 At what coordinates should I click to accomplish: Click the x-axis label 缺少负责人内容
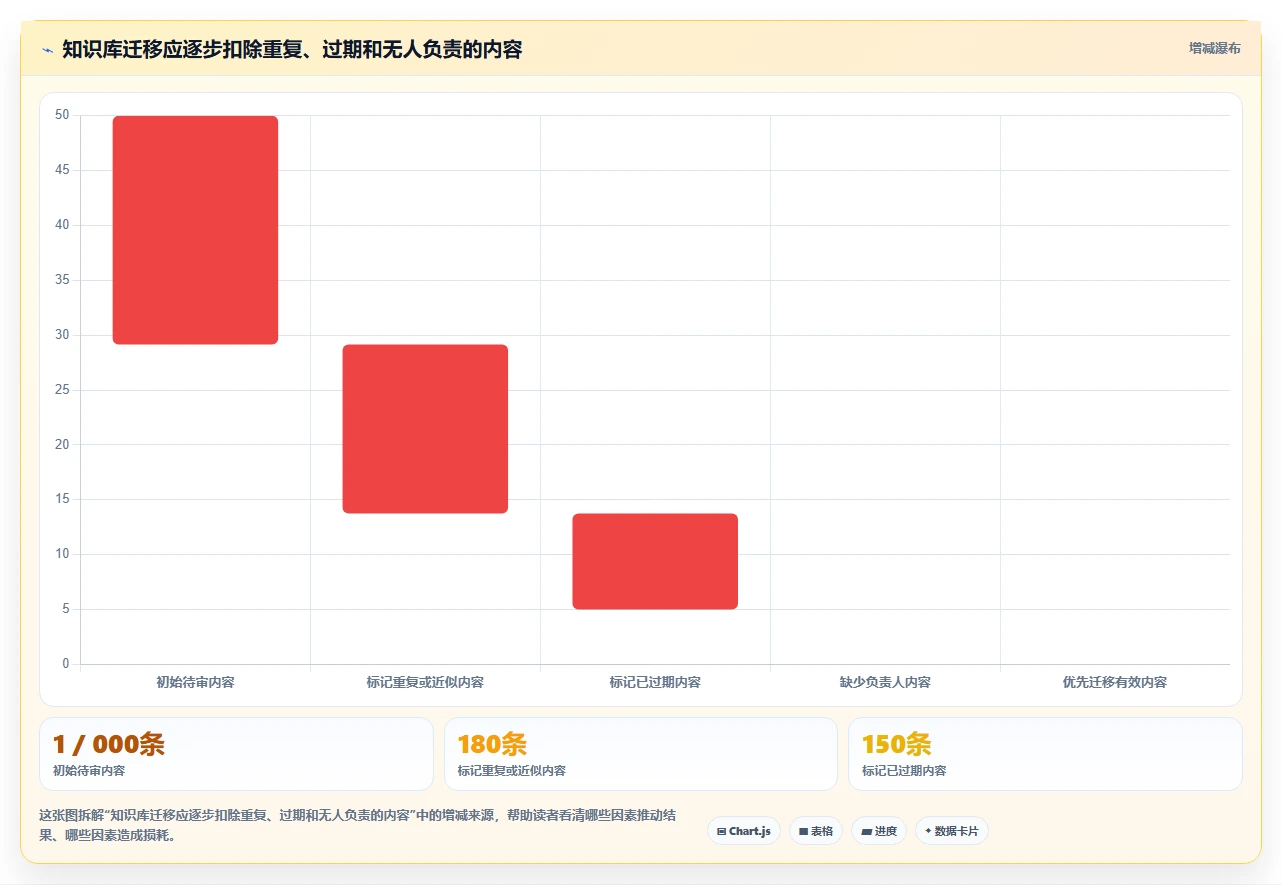click(885, 682)
